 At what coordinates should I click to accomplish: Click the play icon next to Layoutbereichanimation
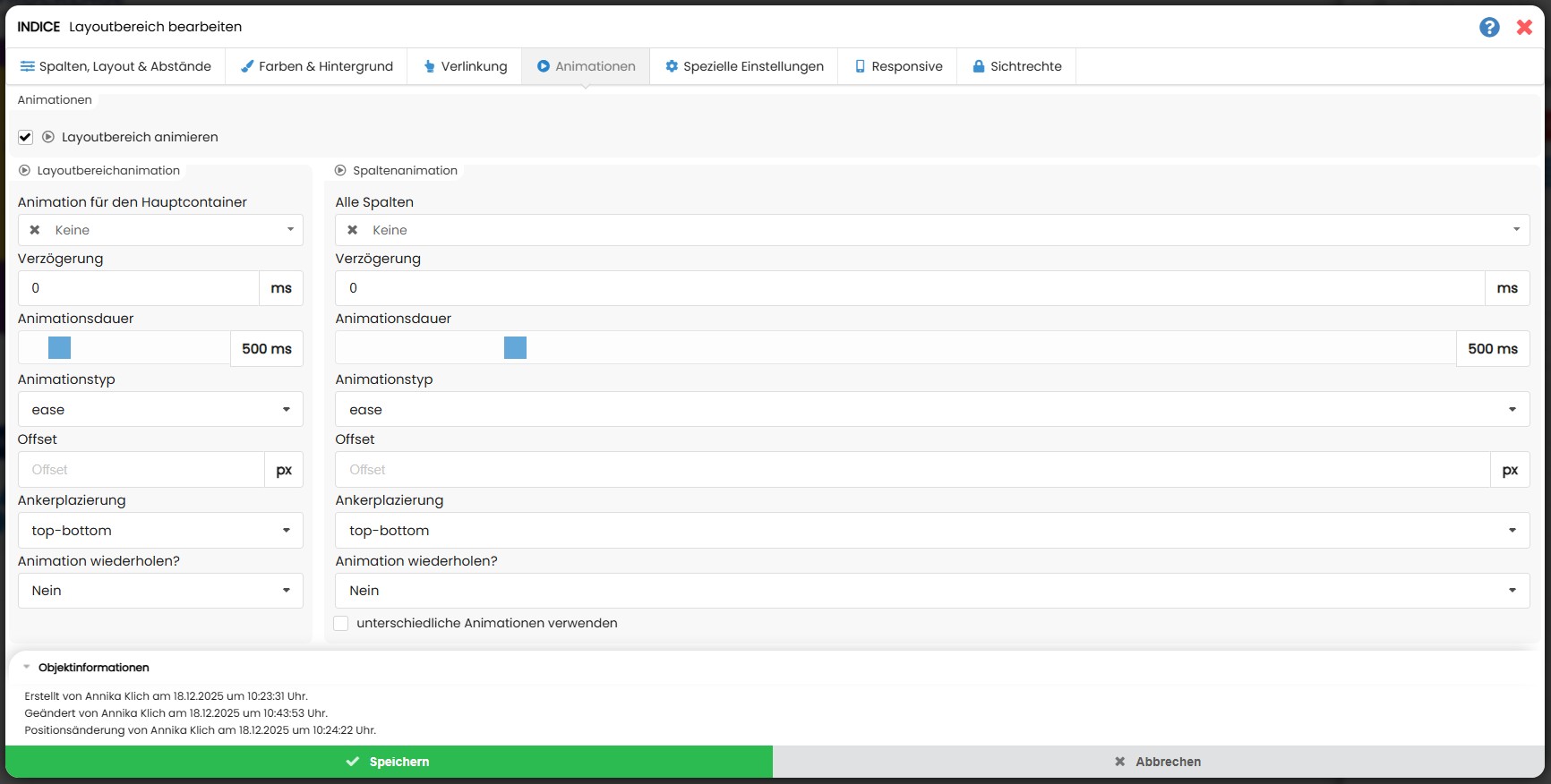[x=24, y=170]
